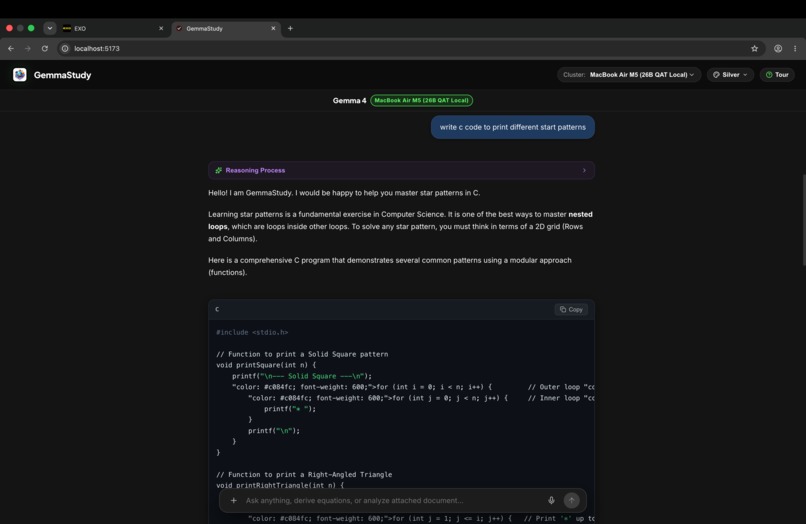The image size is (806, 524).
Task: Click the '#include <stdio.h>' code line
Action: pos(252,332)
